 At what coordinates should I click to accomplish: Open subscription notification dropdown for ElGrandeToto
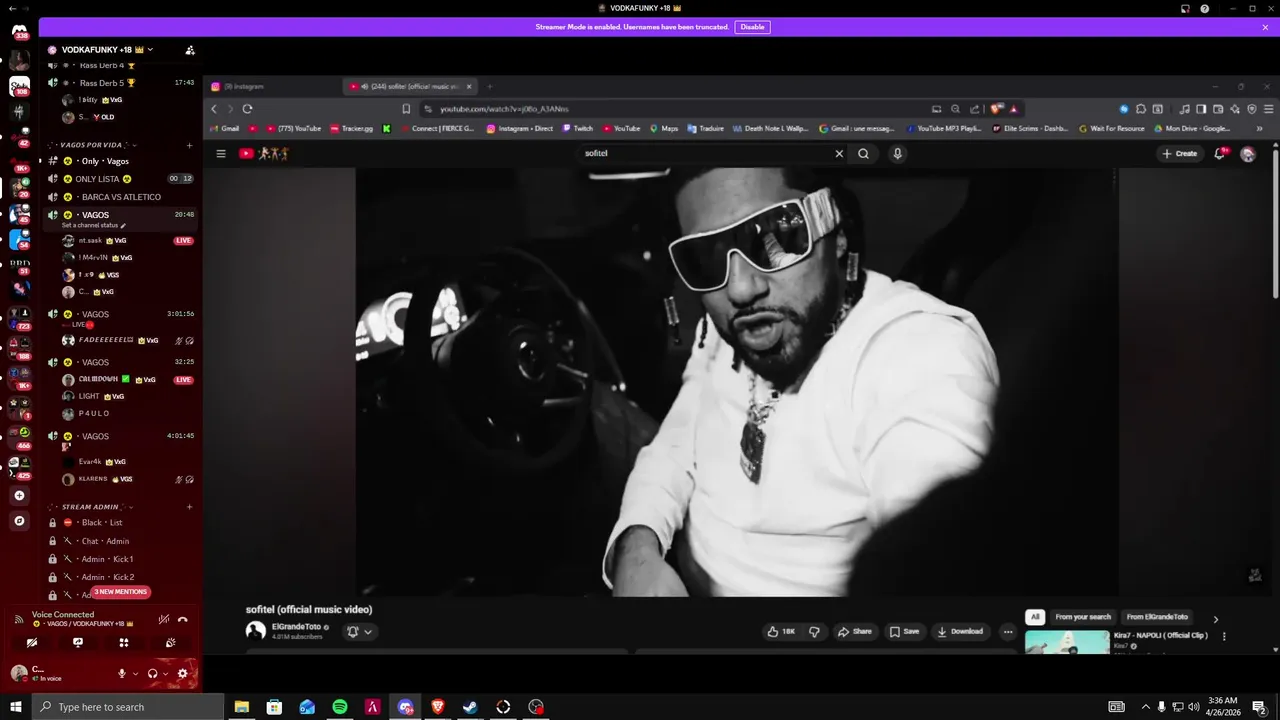(x=359, y=632)
